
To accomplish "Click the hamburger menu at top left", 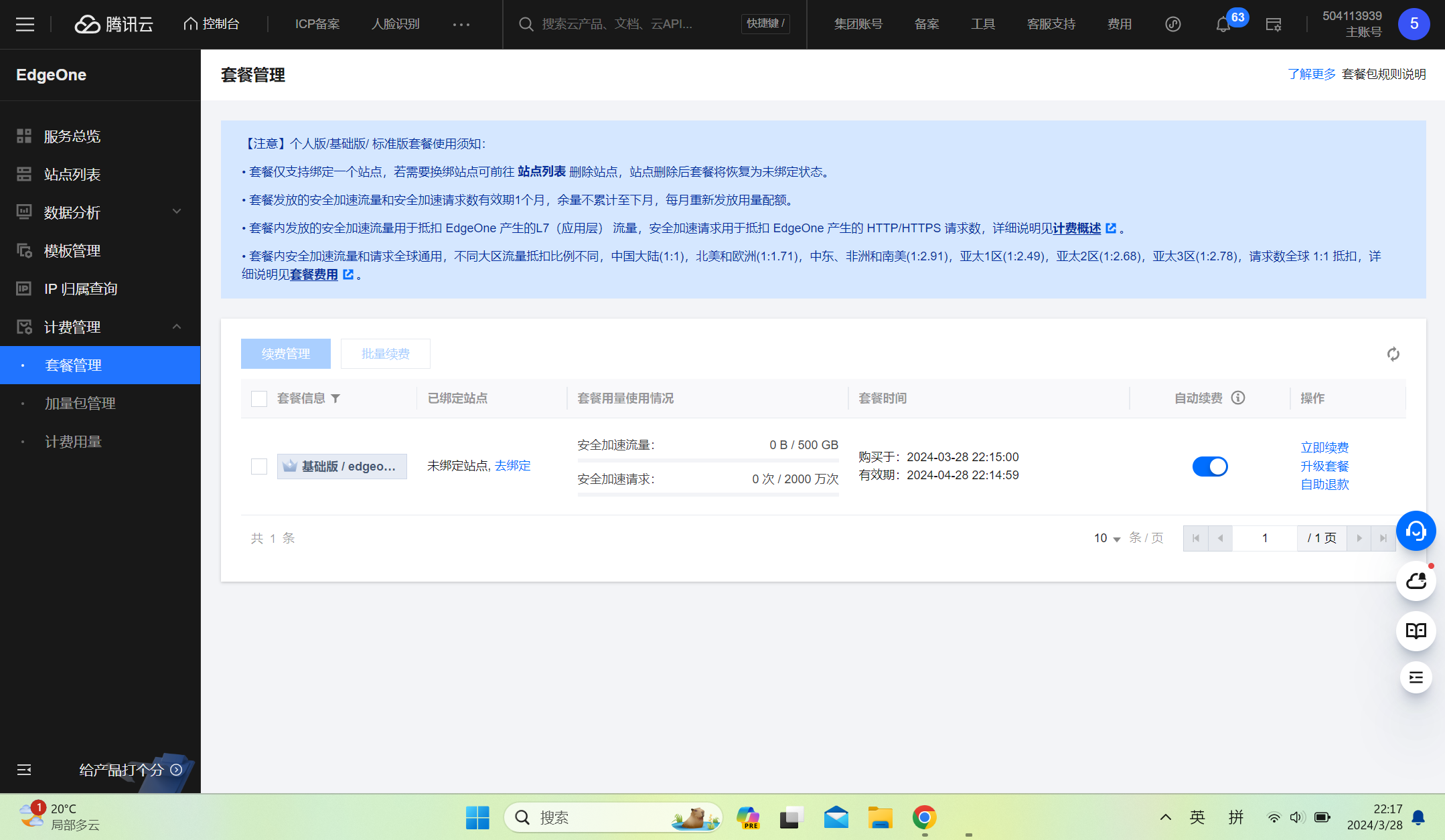I will click(x=25, y=24).
